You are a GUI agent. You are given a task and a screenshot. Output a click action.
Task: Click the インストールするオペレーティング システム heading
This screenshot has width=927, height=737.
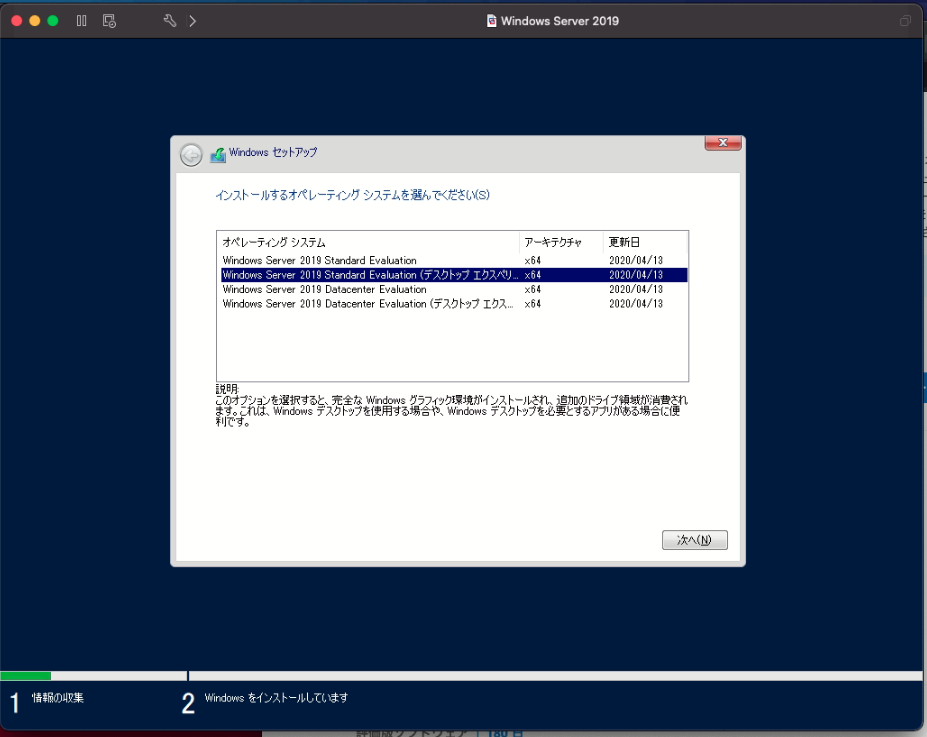tap(352, 195)
